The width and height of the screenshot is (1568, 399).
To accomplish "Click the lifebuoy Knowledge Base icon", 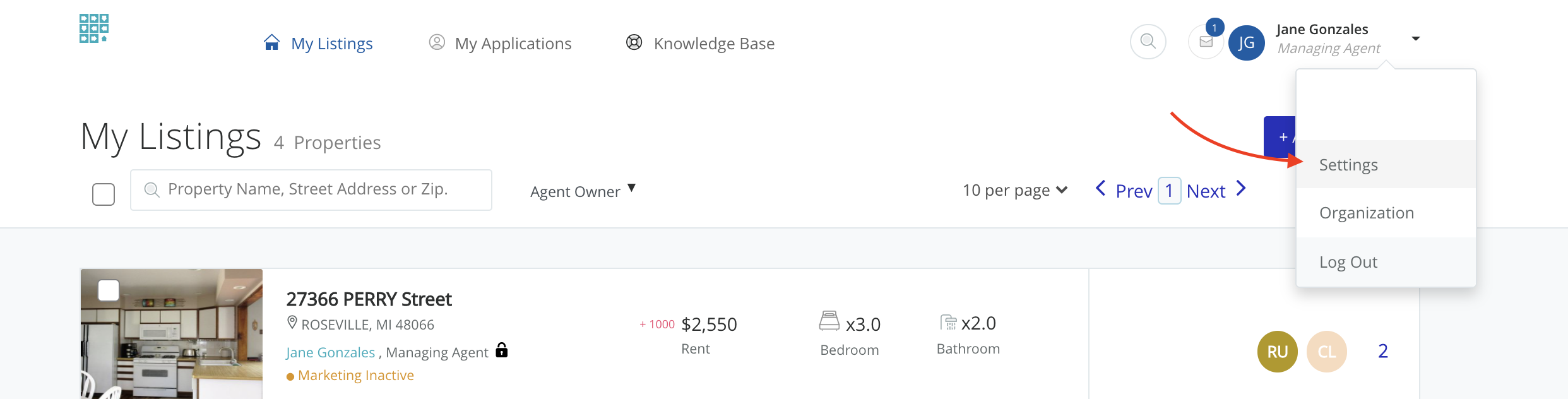I will [634, 42].
